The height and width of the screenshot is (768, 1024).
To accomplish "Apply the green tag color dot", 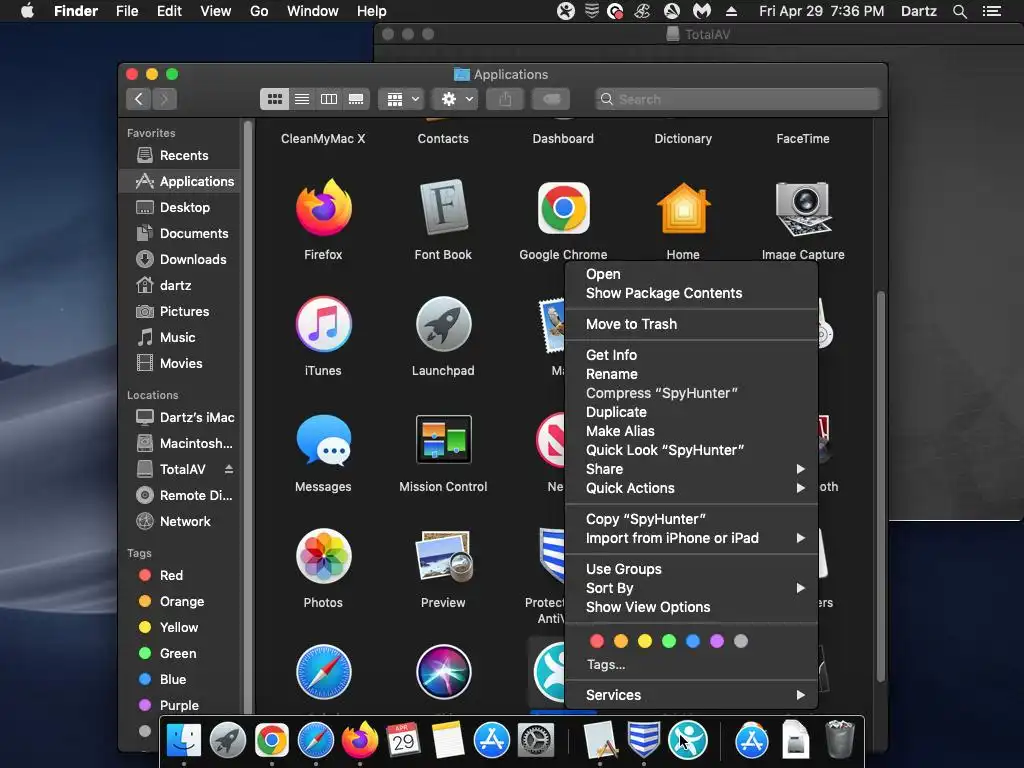I will point(669,641).
